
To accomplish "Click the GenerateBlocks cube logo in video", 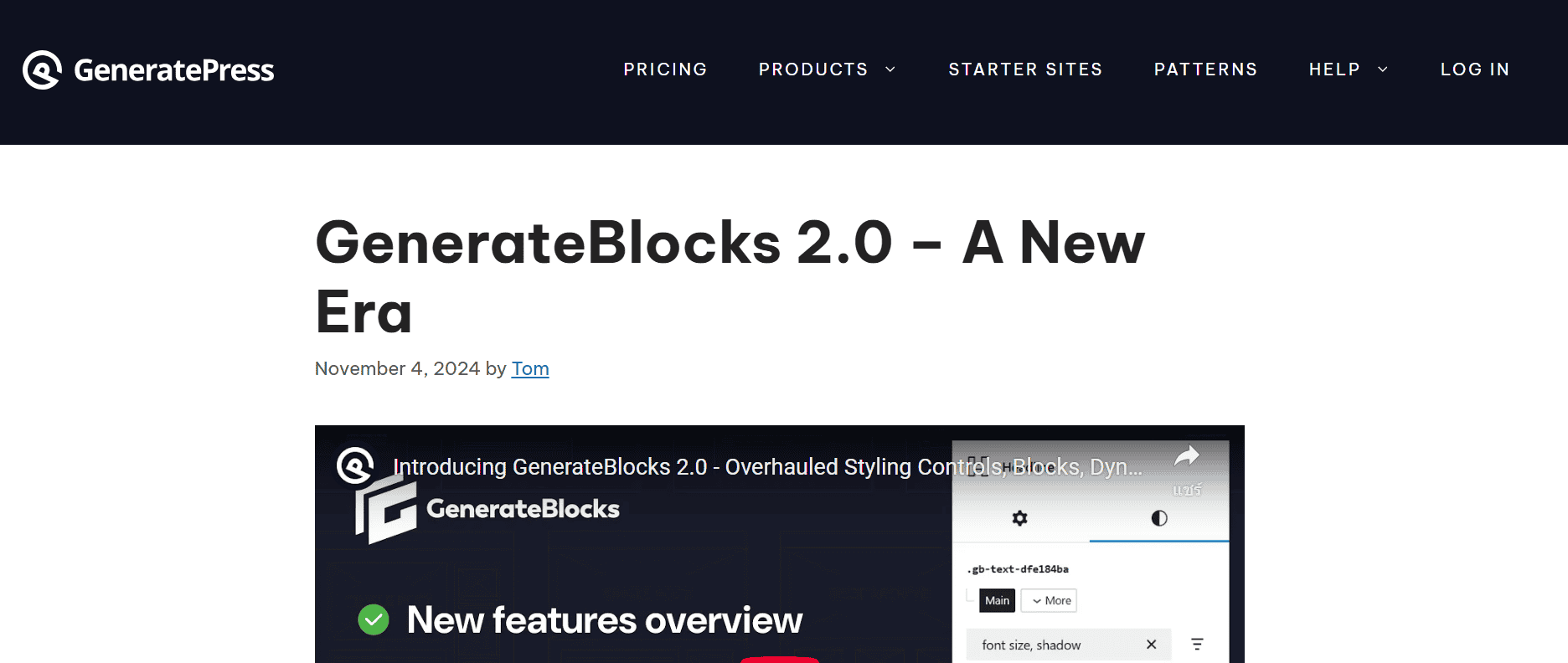I will coord(386,511).
